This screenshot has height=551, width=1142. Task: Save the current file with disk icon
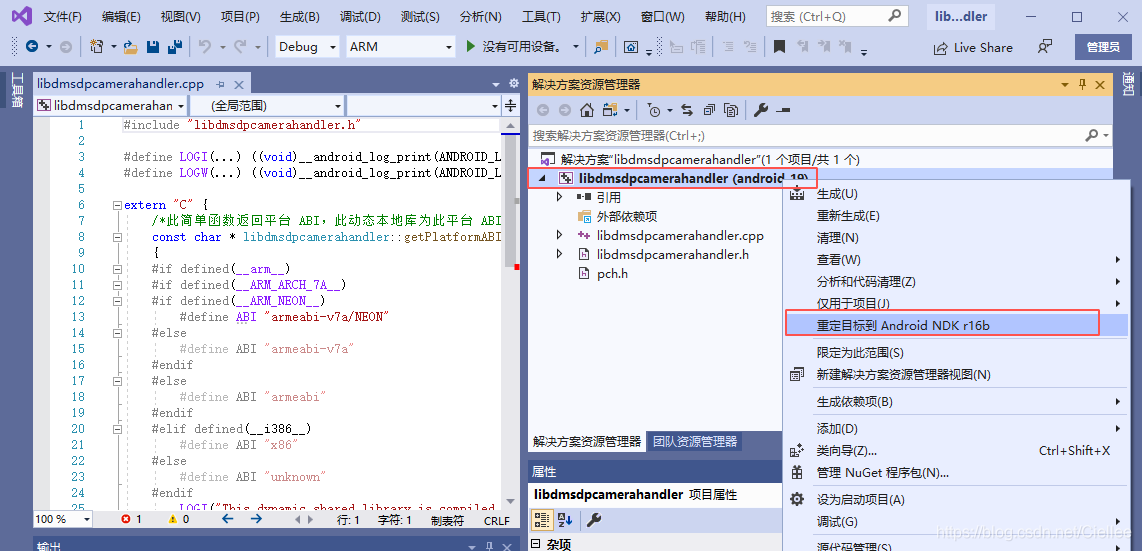pos(153,47)
